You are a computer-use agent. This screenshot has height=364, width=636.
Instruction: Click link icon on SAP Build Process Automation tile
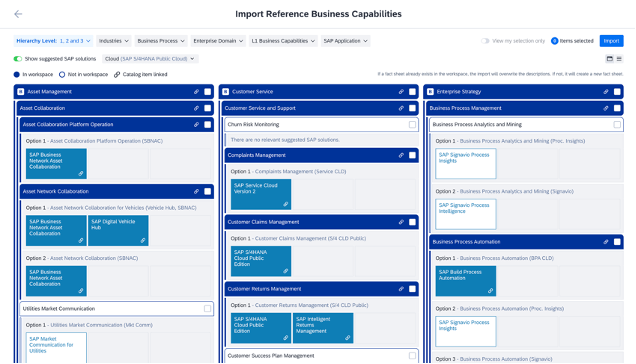[x=490, y=291]
